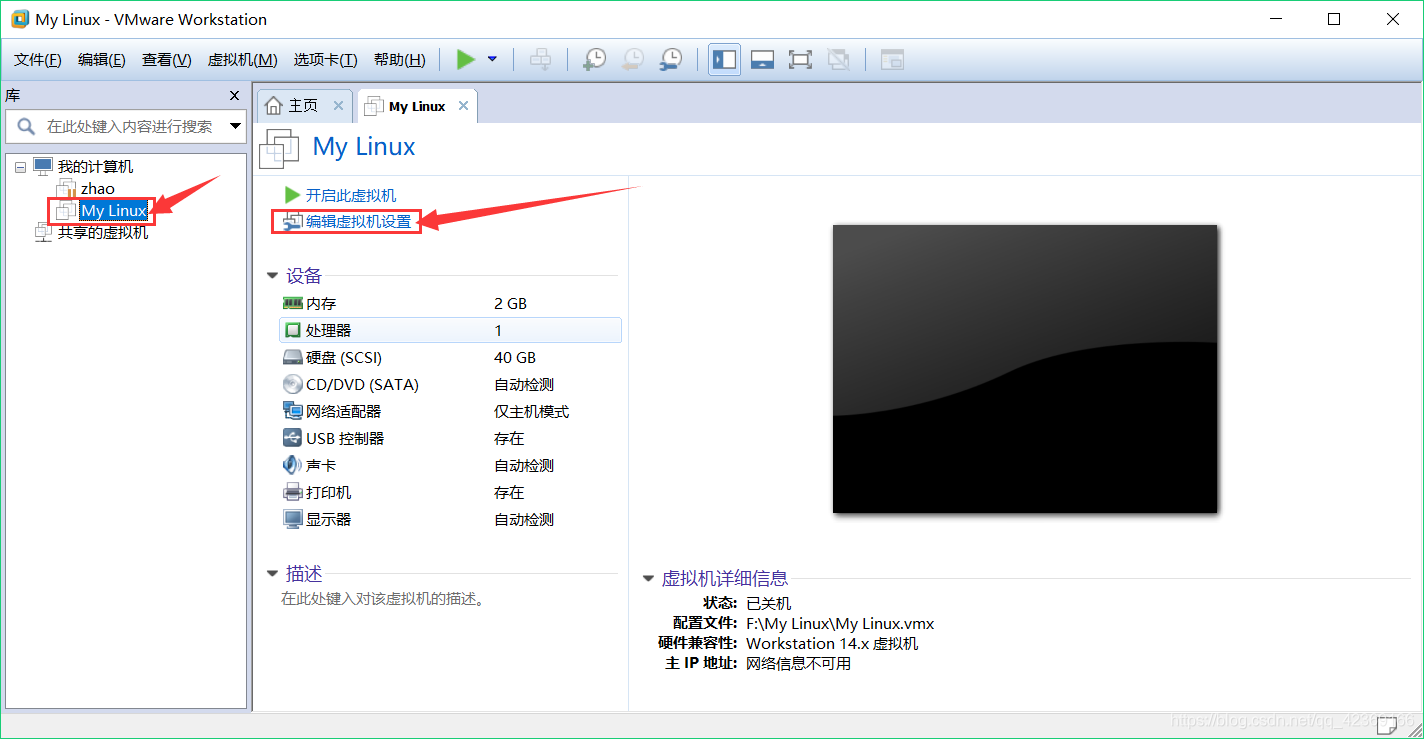This screenshot has height=739, width=1424.
Task: Select the zhao virtual machine
Action: (x=98, y=188)
